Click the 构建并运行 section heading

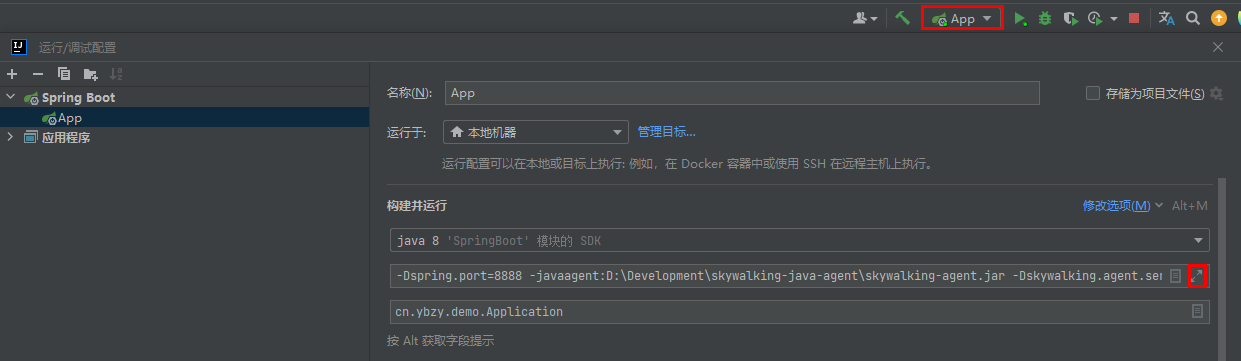[x=417, y=205]
